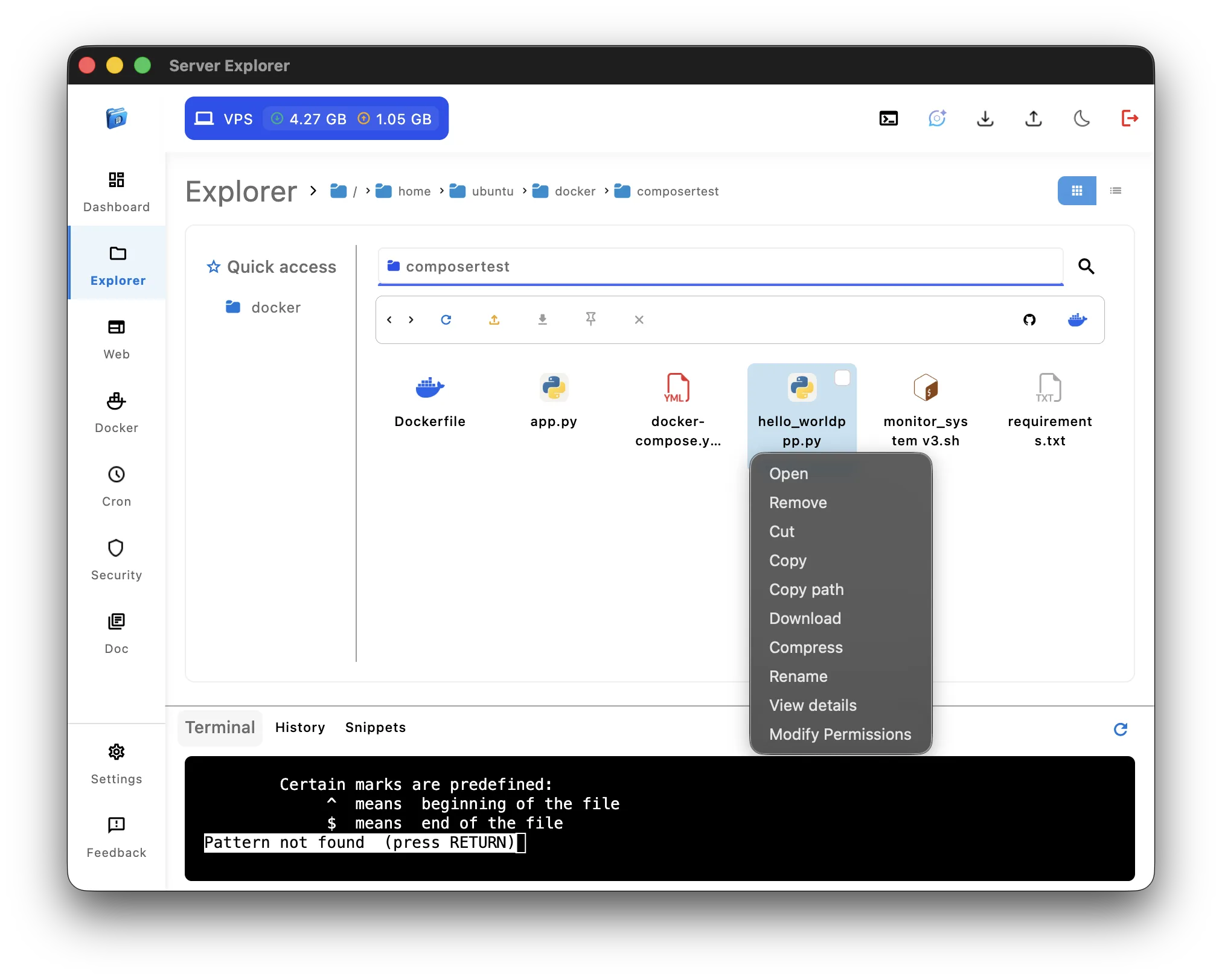Go back with the left arrow
The image size is (1222, 980).
(x=389, y=319)
